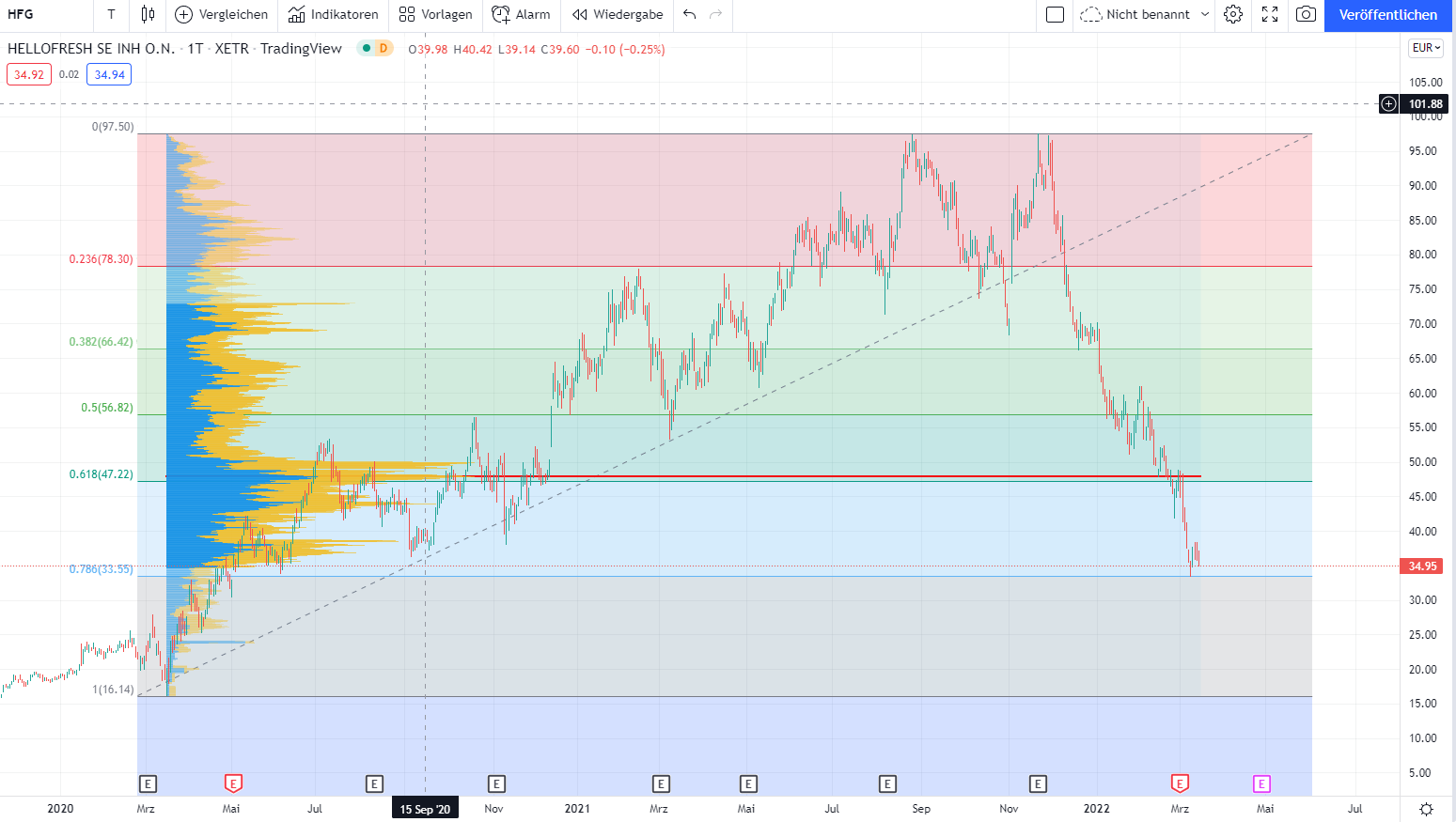Image resolution: width=1456 pixels, height=822 pixels.
Task: Click the magenta upcoming earnings marker near Mai 2022
Action: 1261,783
